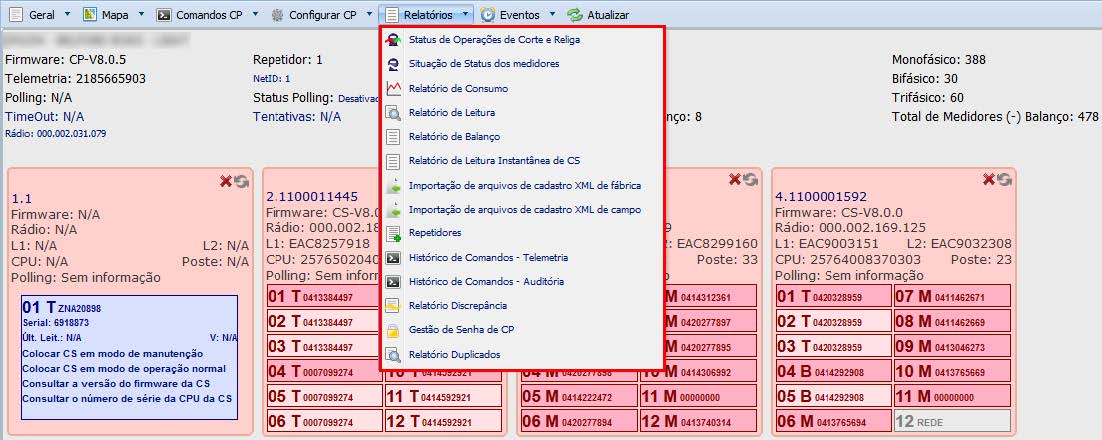Click the Atualizar refresh icon in toolbar
1102x440 pixels.
click(x=575, y=15)
